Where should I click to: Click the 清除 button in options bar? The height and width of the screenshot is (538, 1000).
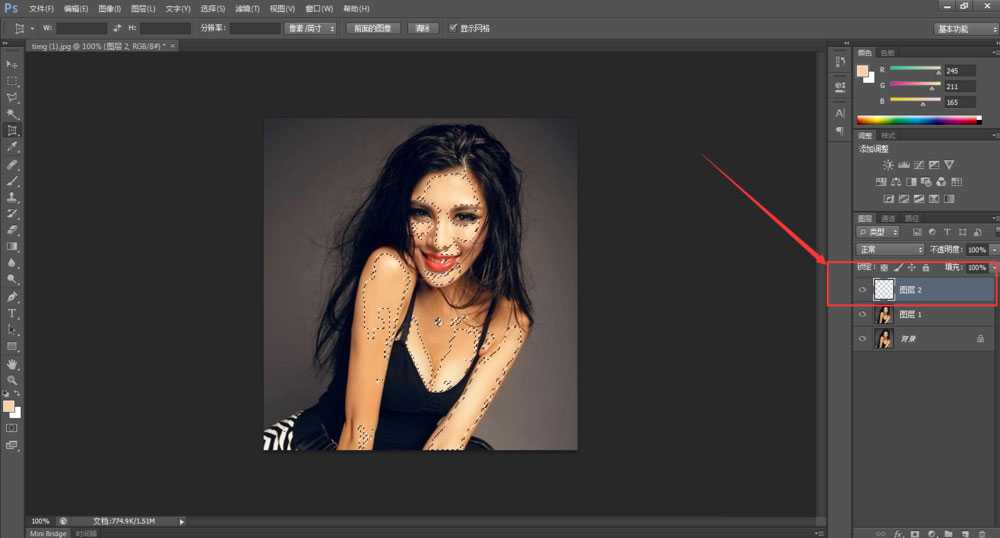422,29
